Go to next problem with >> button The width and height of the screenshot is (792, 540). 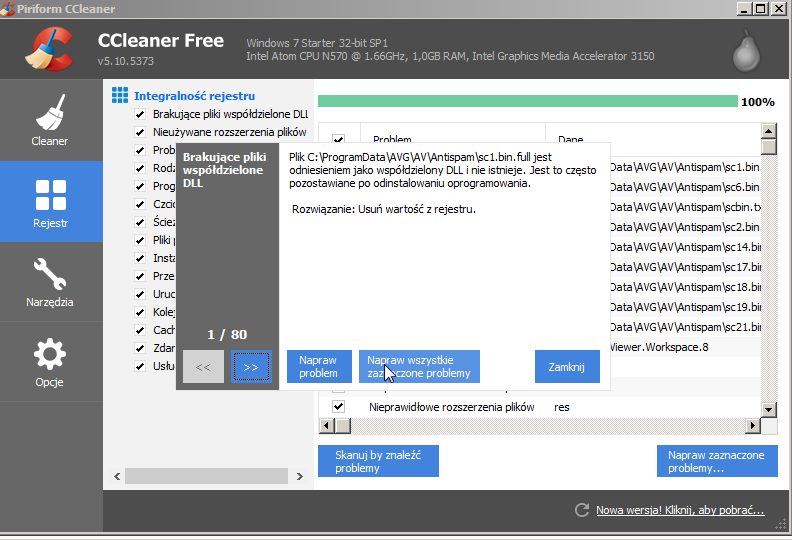[251, 367]
